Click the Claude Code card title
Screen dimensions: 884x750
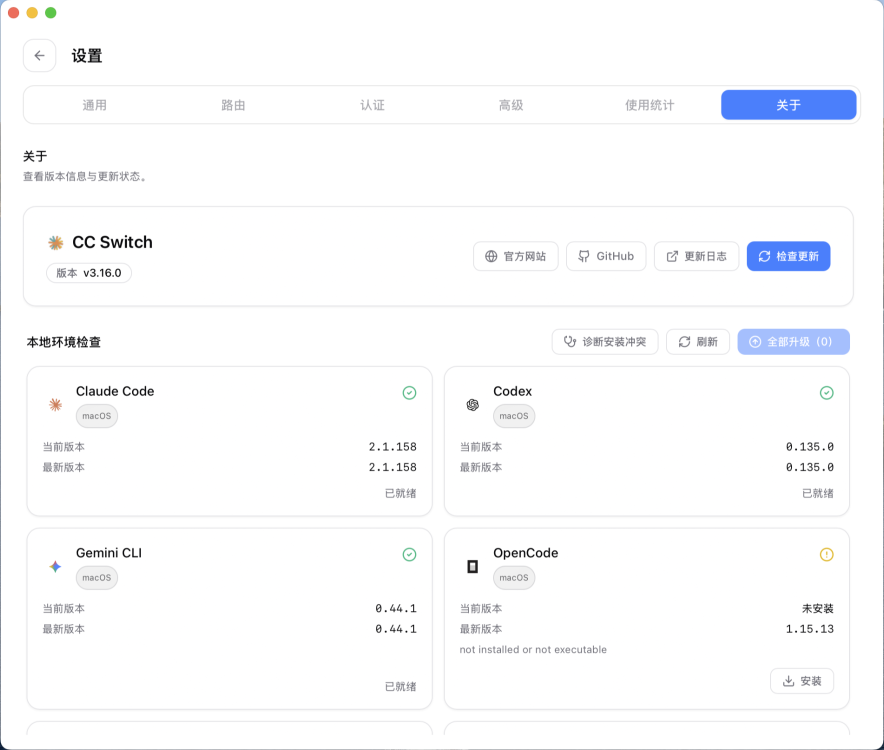click(115, 391)
